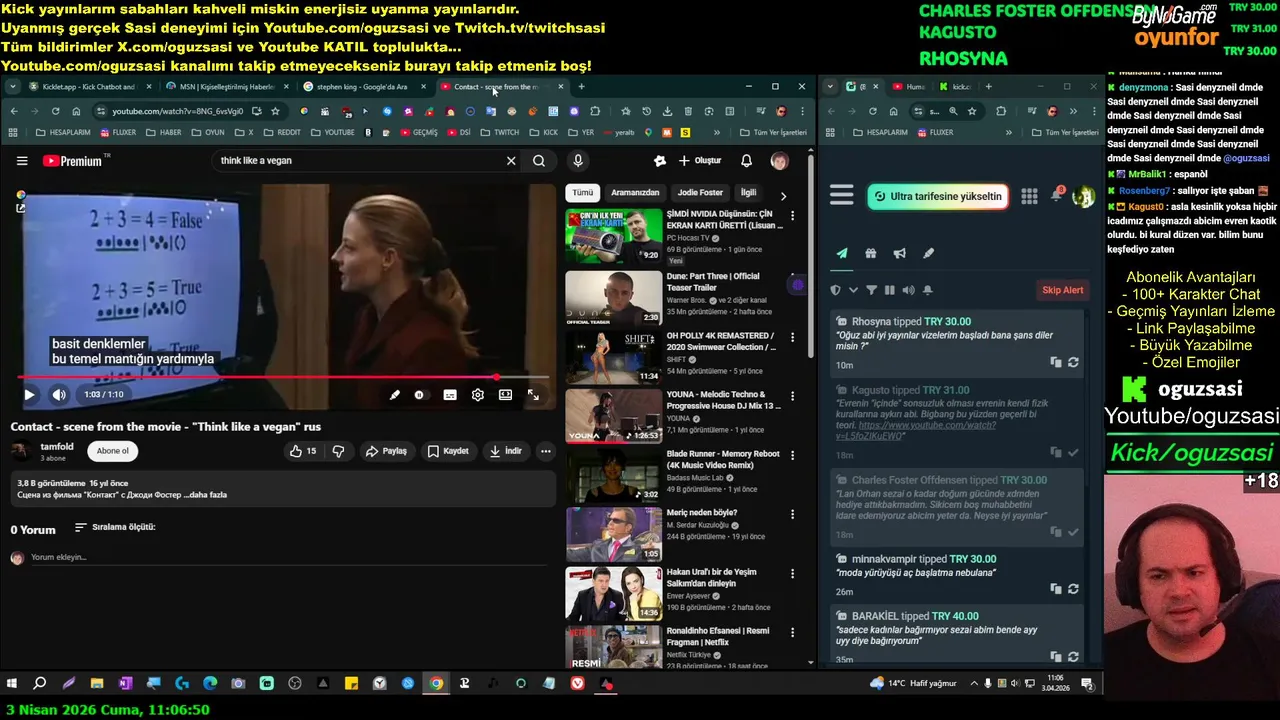Open YouTube notifications bell

(746, 160)
